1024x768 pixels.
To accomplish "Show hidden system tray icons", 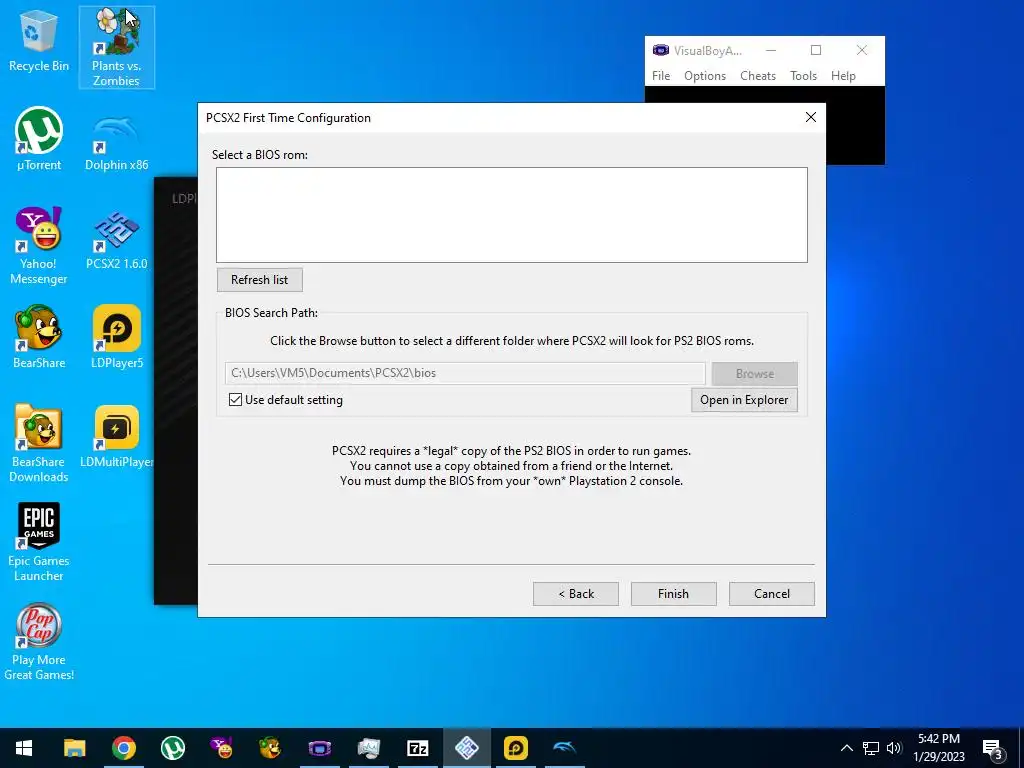I will (x=846, y=748).
